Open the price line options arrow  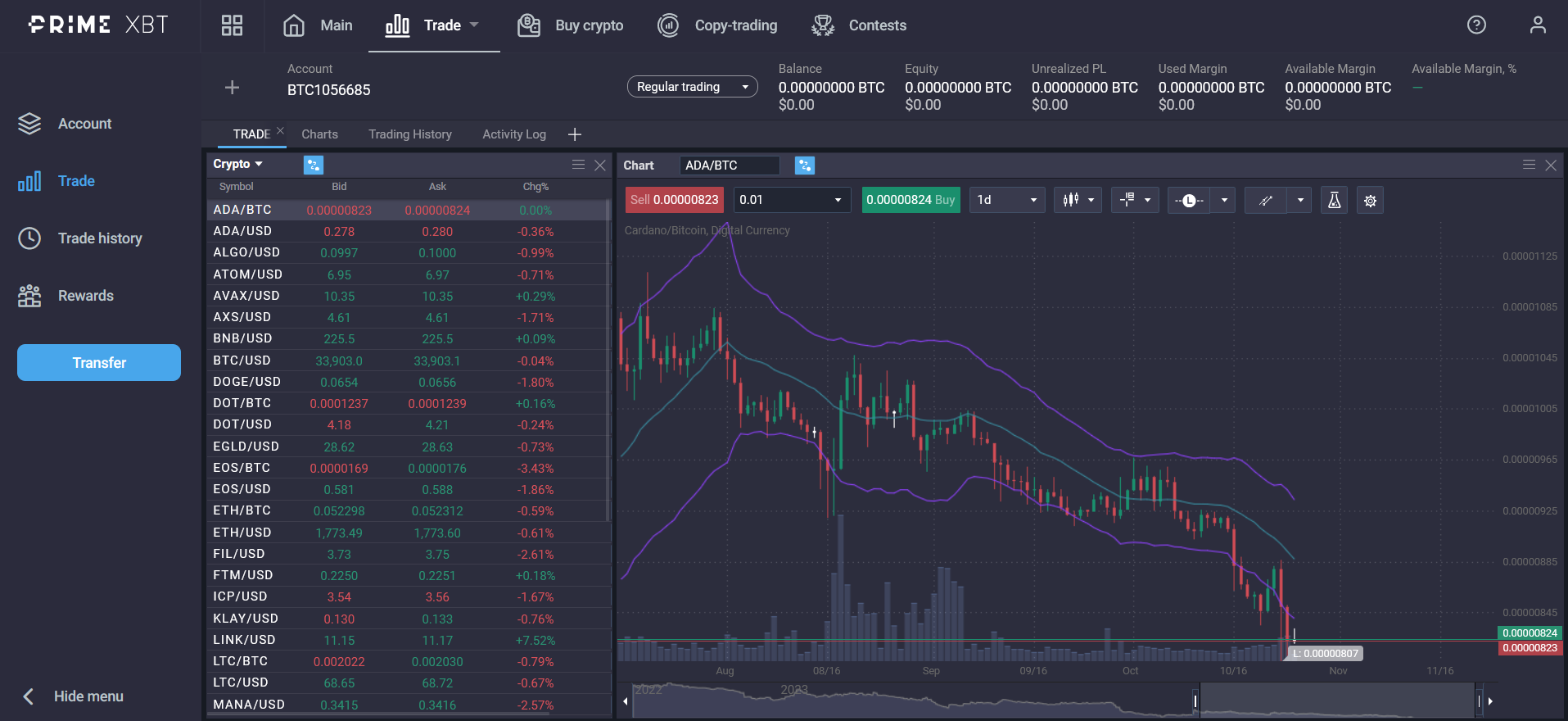coord(1223,200)
